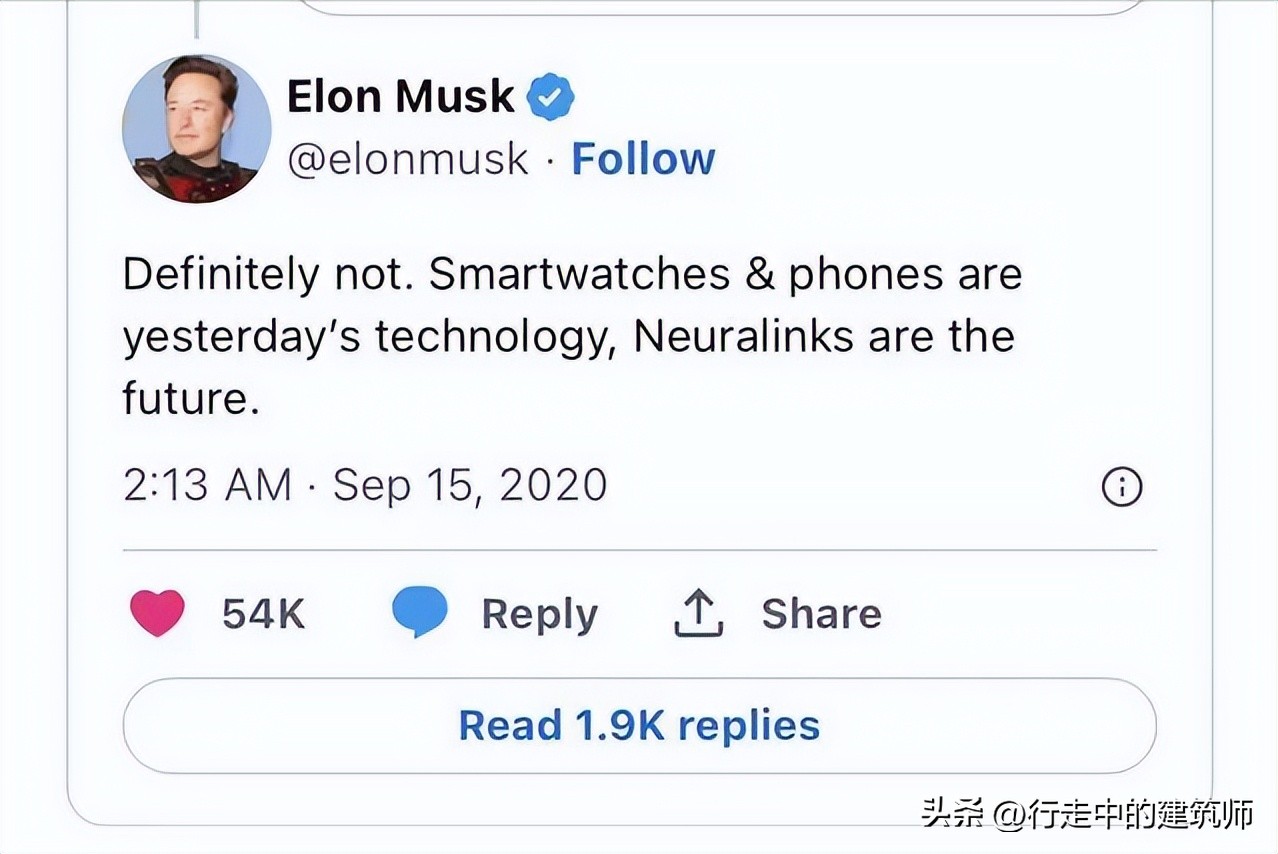The image size is (1278, 854).
Task: Open the Read 1.9K replies button
Action: (x=639, y=725)
